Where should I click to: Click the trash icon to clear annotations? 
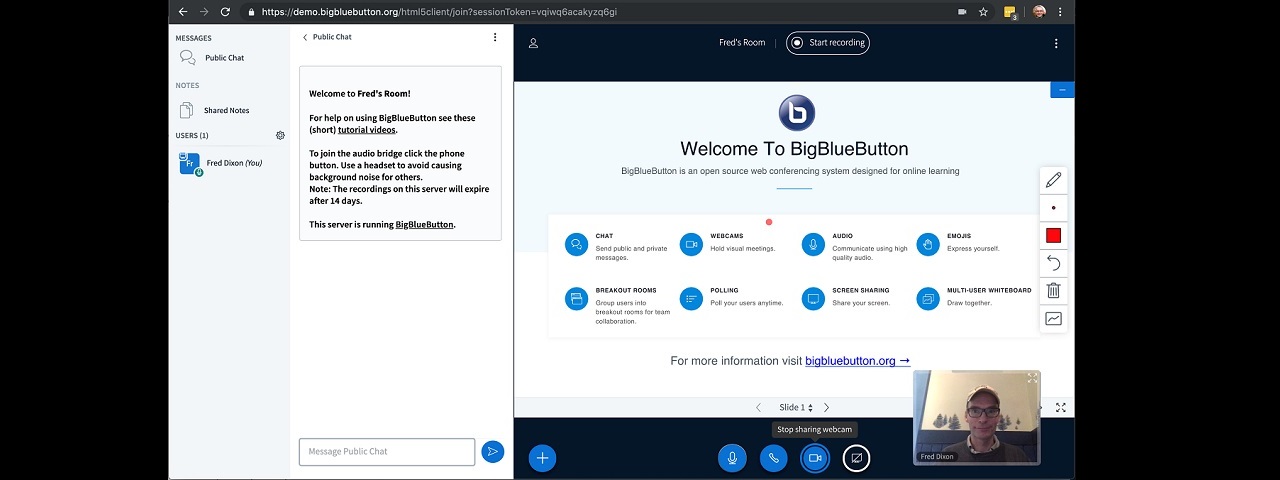[1053, 291]
